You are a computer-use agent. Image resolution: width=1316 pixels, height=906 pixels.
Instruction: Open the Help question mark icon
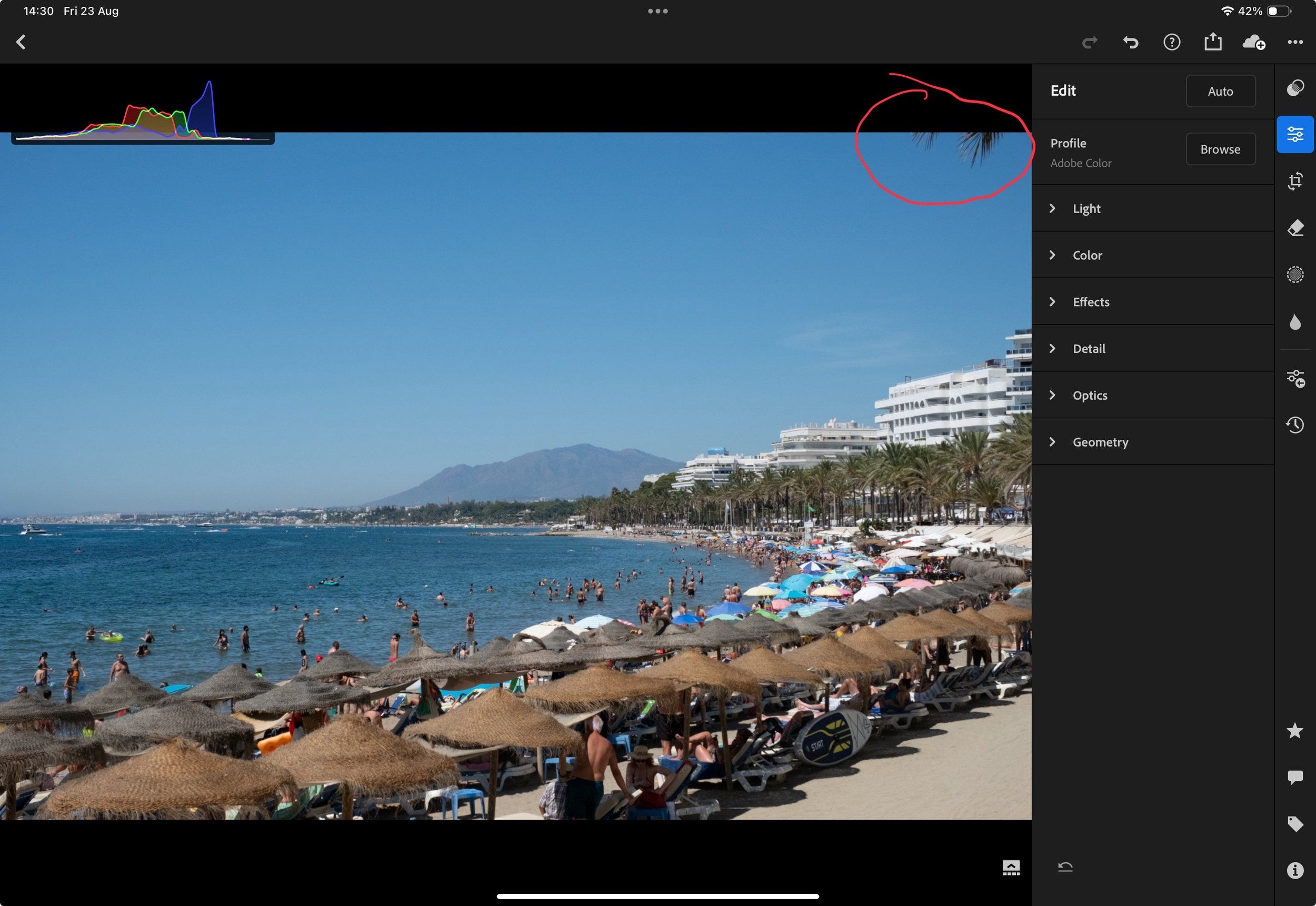click(1171, 42)
